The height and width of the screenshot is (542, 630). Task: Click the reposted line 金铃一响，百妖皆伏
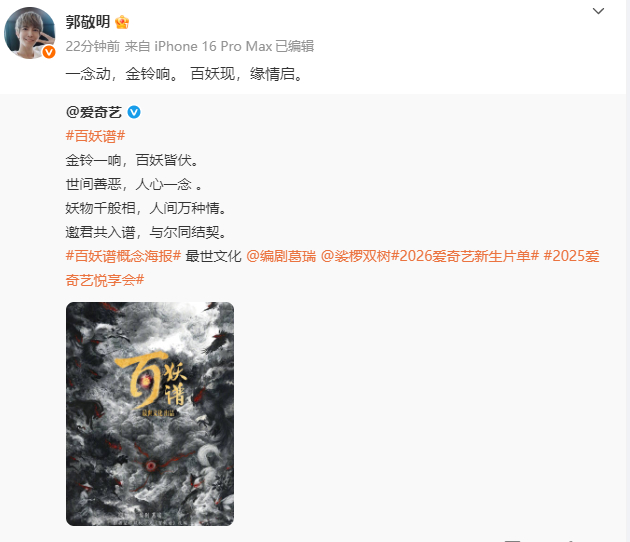133,160
